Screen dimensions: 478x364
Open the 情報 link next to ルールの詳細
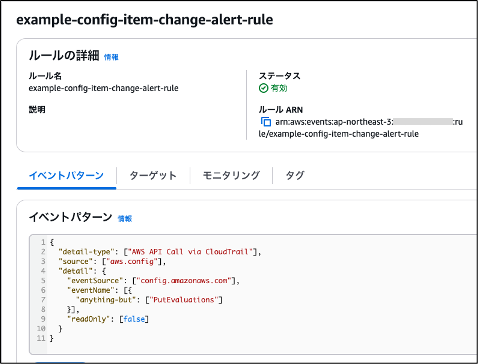(111, 57)
